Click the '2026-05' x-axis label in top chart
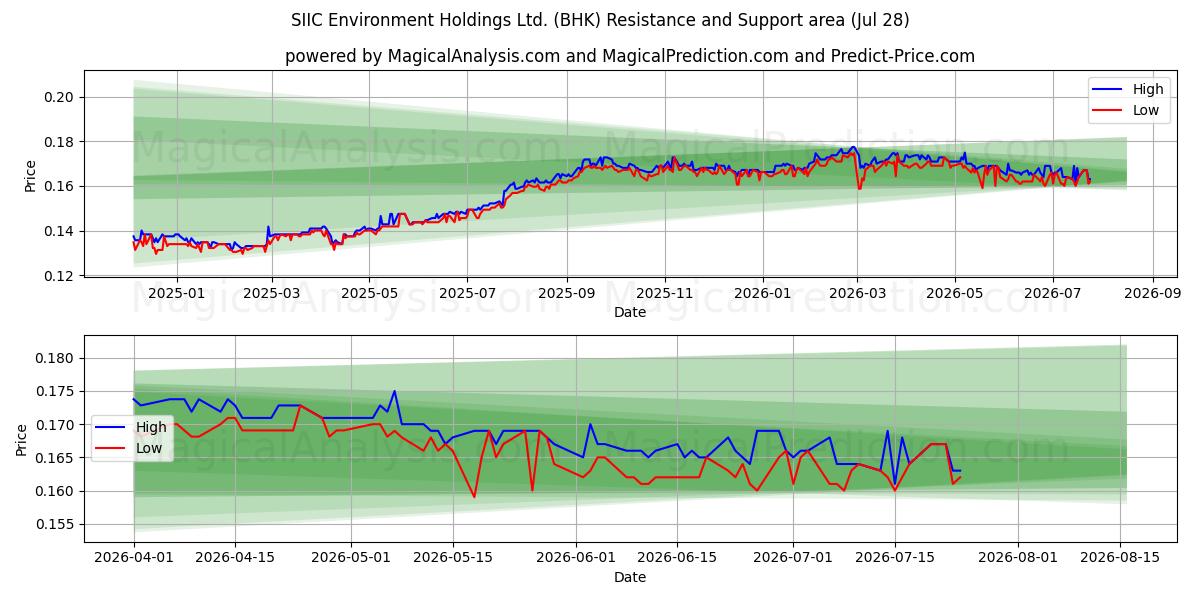The image size is (1200, 600). pos(955,294)
